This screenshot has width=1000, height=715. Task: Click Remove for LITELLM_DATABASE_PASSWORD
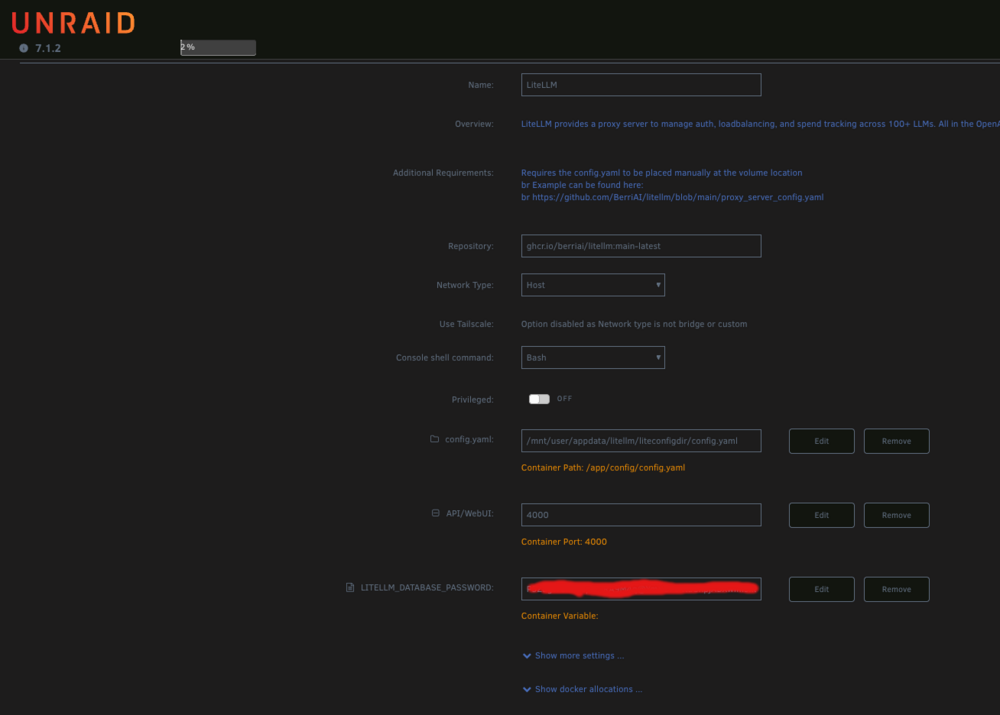pyautogui.click(x=896, y=589)
